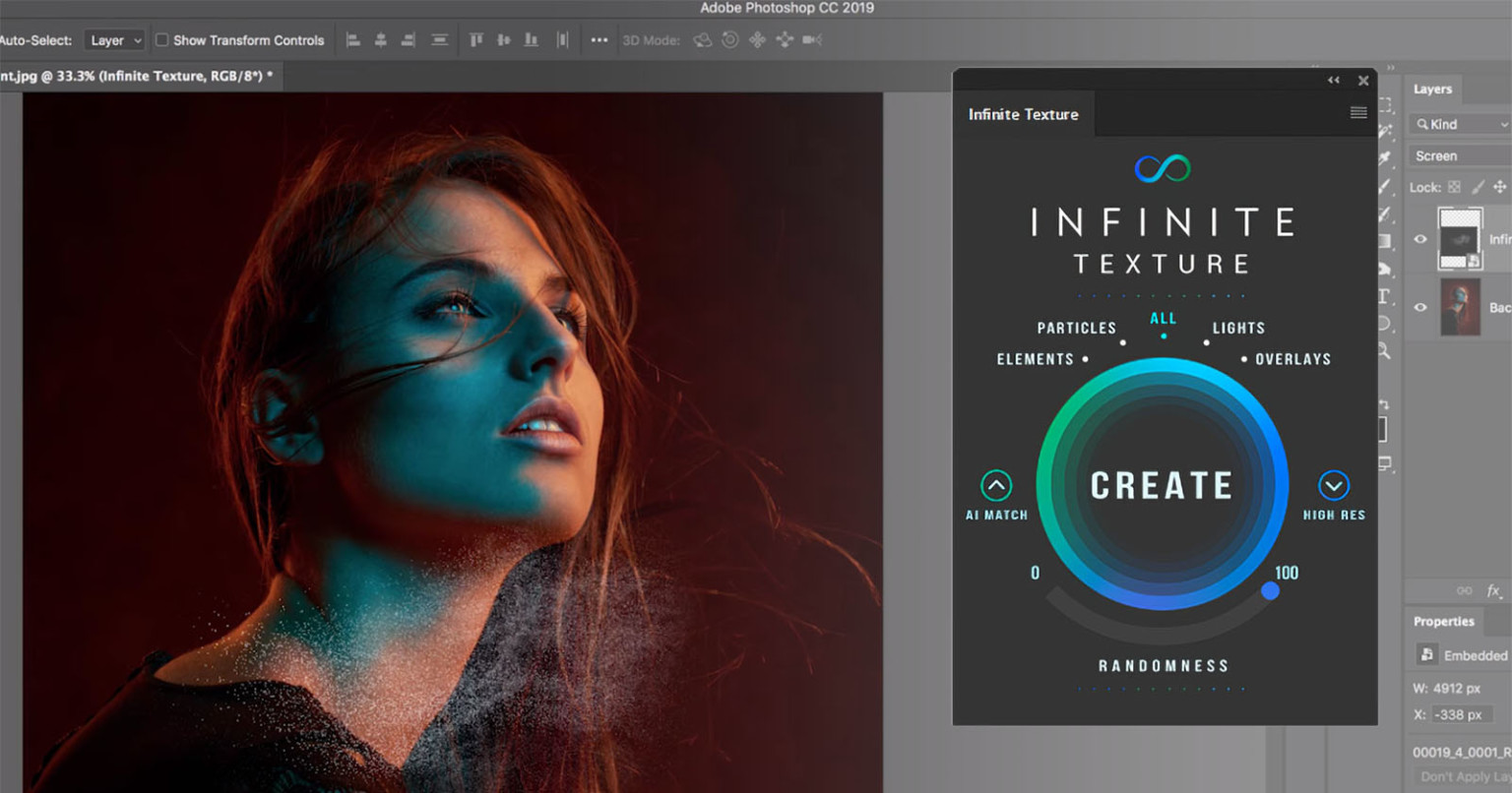The height and width of the screenshot is (793, 1512).
Task: Toggle Show Transform Controls checkbox
Action: (161, 40)
